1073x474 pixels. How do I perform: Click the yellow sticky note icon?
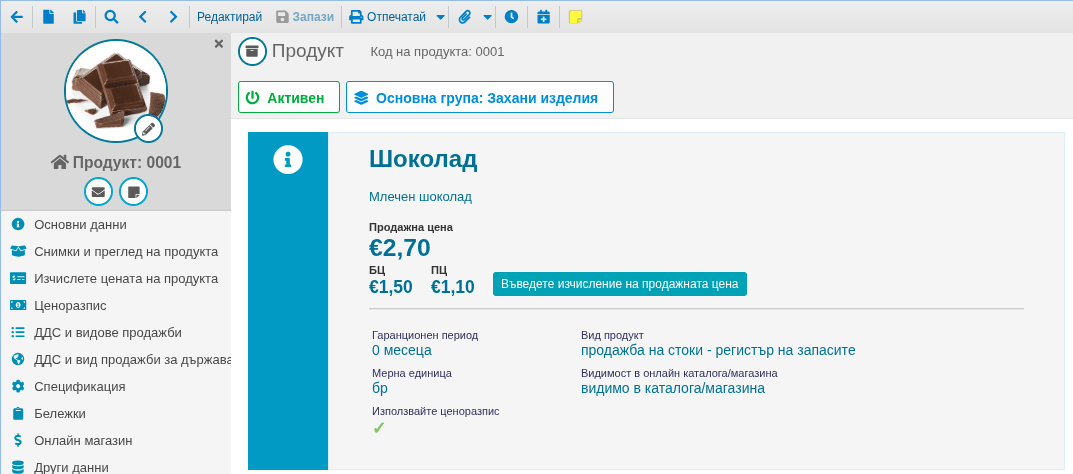click(575, 17)
